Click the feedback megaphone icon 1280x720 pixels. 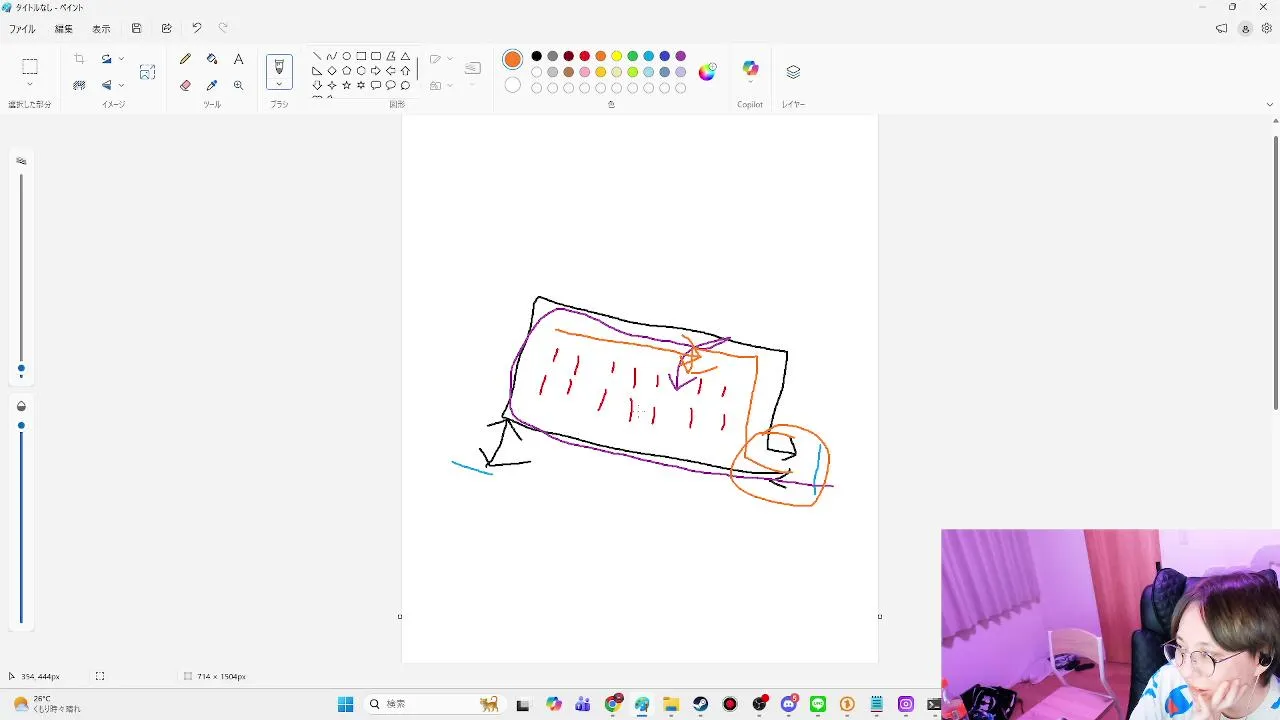(1221, 29)
